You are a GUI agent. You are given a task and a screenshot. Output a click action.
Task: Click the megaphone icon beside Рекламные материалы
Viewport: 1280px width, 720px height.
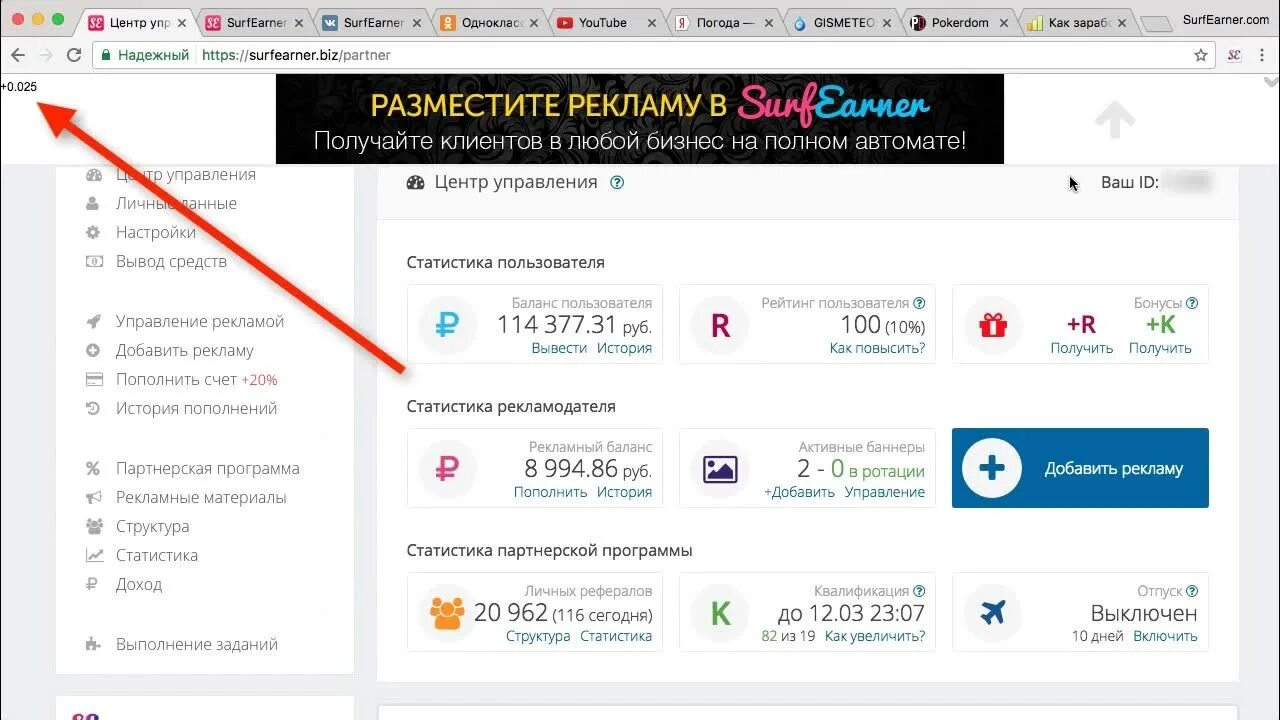coord(93,498)
